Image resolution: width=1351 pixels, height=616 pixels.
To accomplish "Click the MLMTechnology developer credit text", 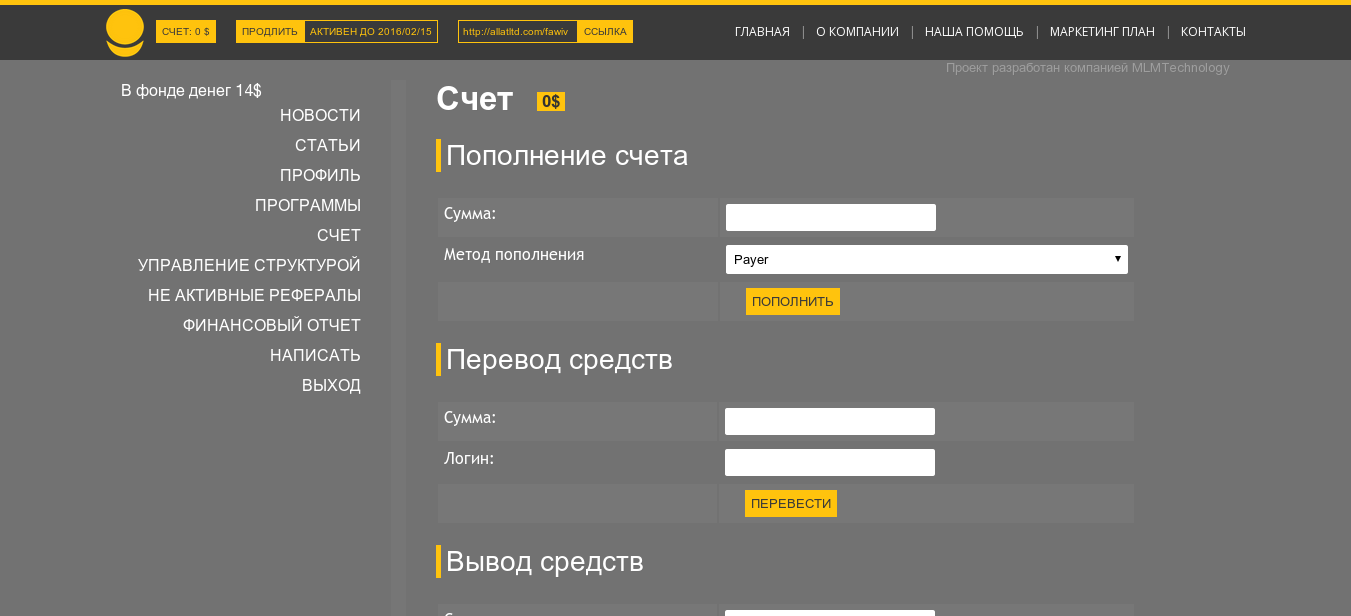I will coord(1088,68).
